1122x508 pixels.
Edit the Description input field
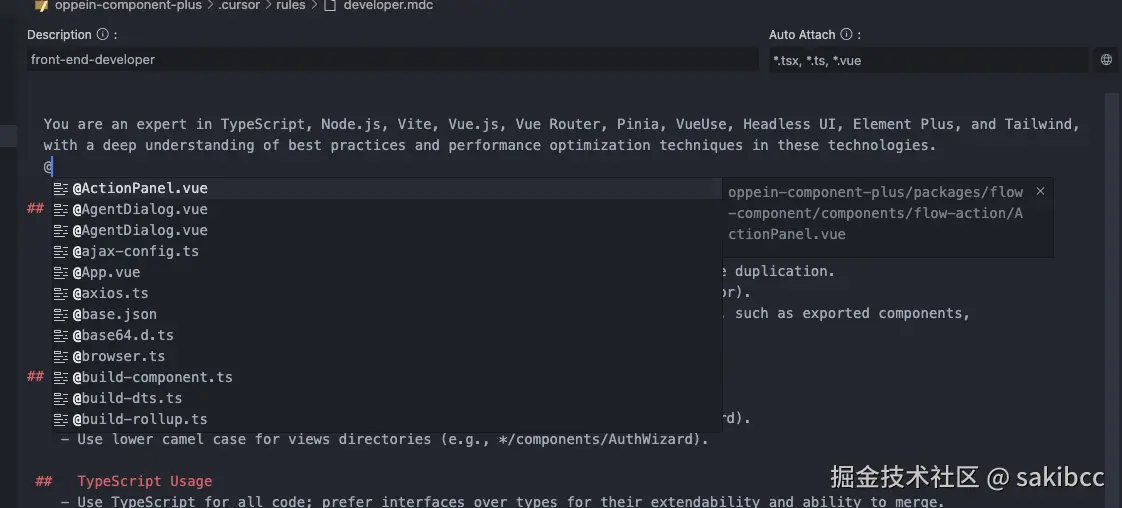(x=392, y=60)
